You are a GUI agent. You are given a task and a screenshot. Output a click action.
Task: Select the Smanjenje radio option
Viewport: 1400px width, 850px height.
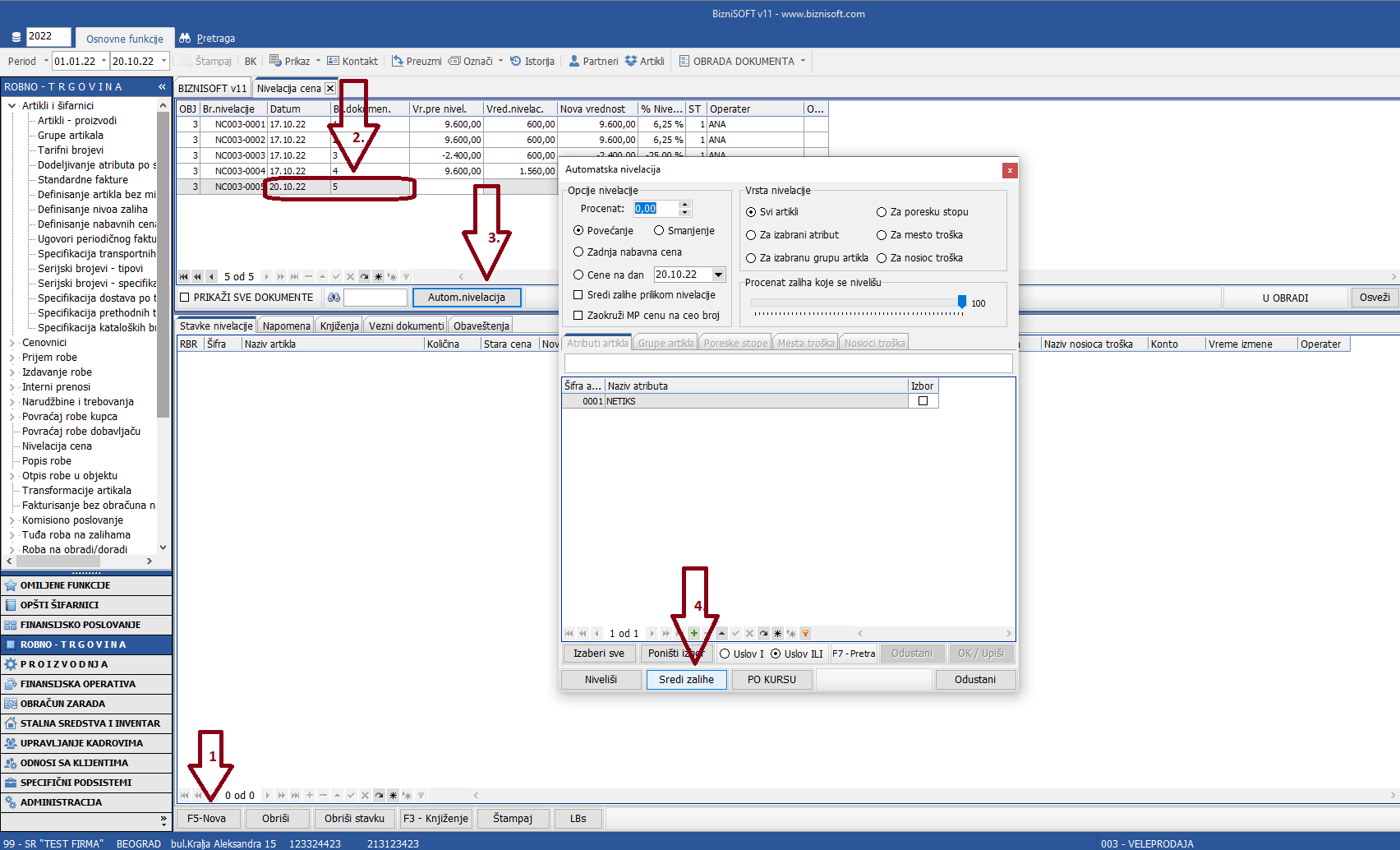659,231
